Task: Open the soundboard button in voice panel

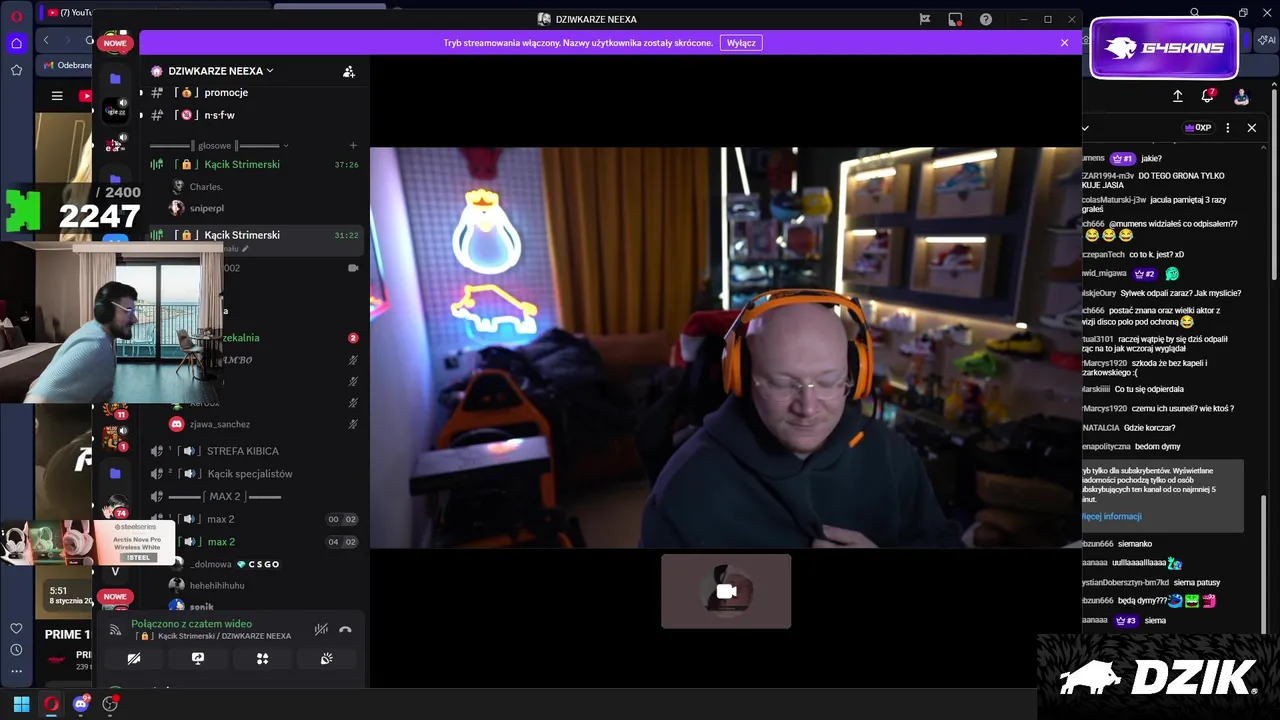Action: (326, 659)
